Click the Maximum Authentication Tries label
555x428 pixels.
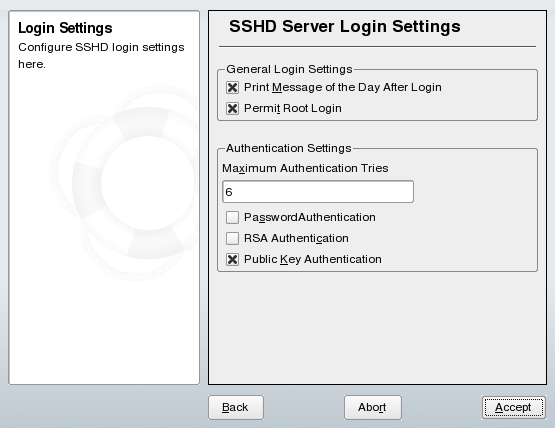click(x=305, y=168)
